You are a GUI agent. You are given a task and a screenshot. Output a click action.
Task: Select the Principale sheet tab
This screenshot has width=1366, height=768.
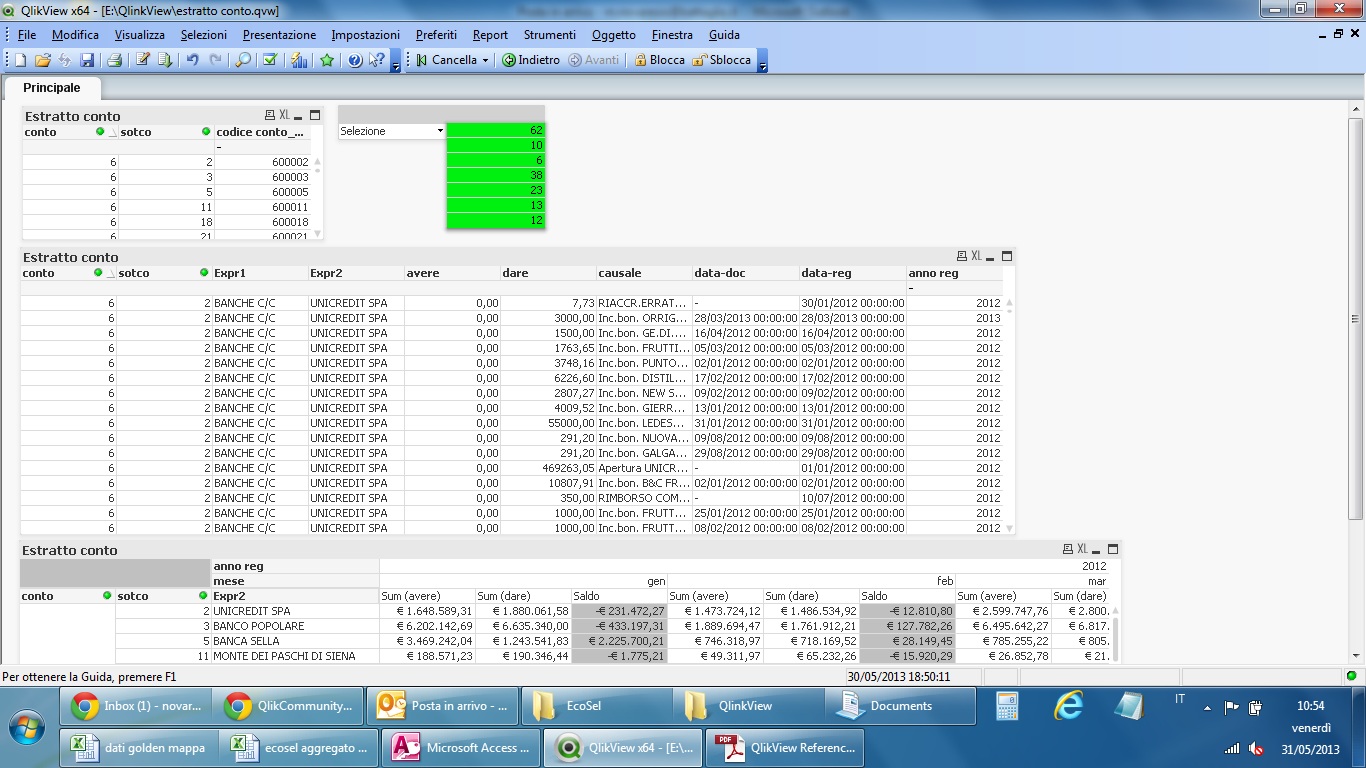pos(52,88)
